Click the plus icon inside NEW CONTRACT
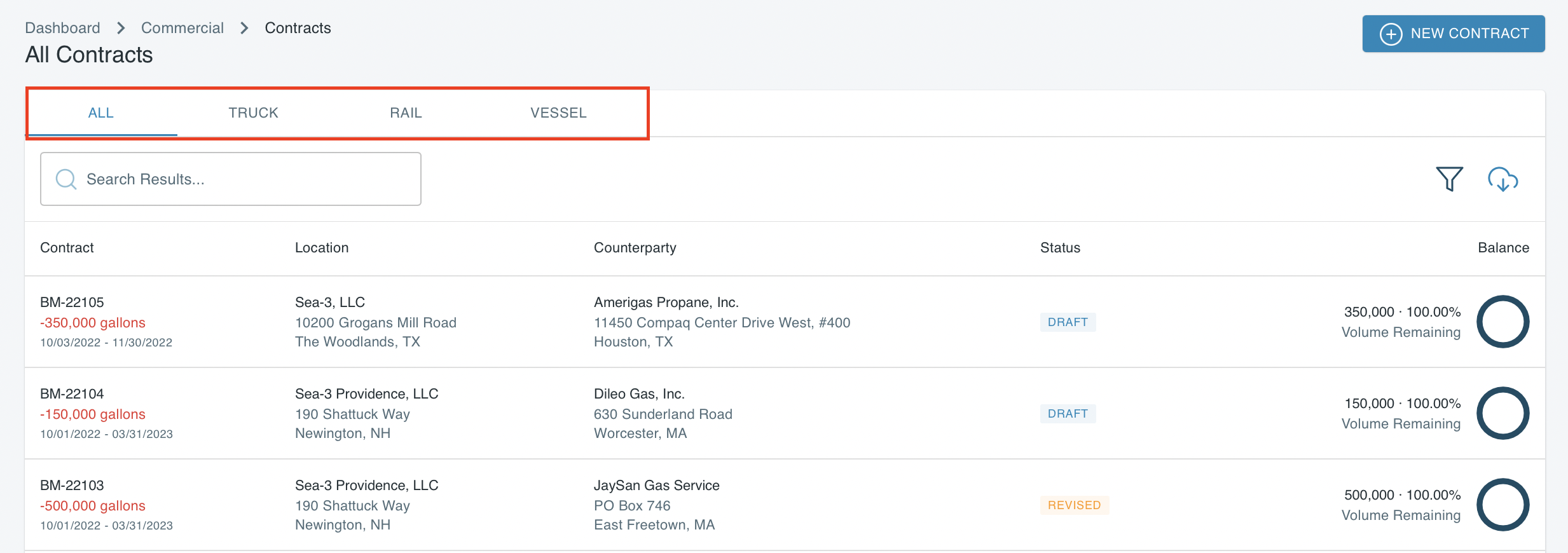Screen dimensions: 1568x553 click(1390, 34)
